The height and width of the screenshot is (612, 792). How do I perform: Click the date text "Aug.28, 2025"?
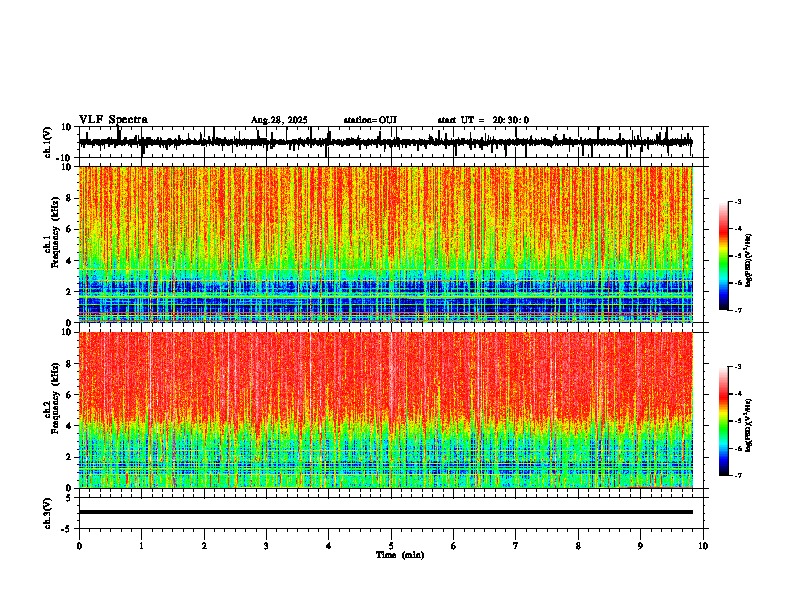(279, 120)
